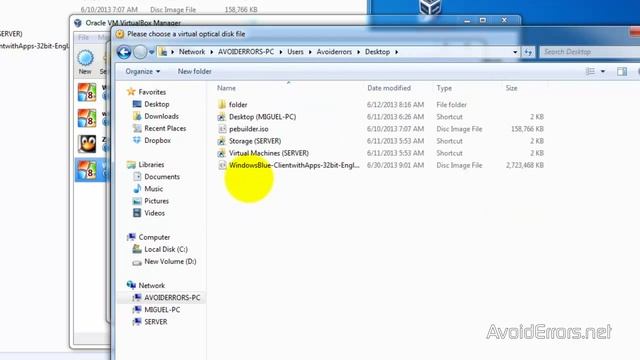The height and width of the screenshot is (360, 640).
Task: Open the File menu in VirtualBox Manager
Action: tap(83, 38)
